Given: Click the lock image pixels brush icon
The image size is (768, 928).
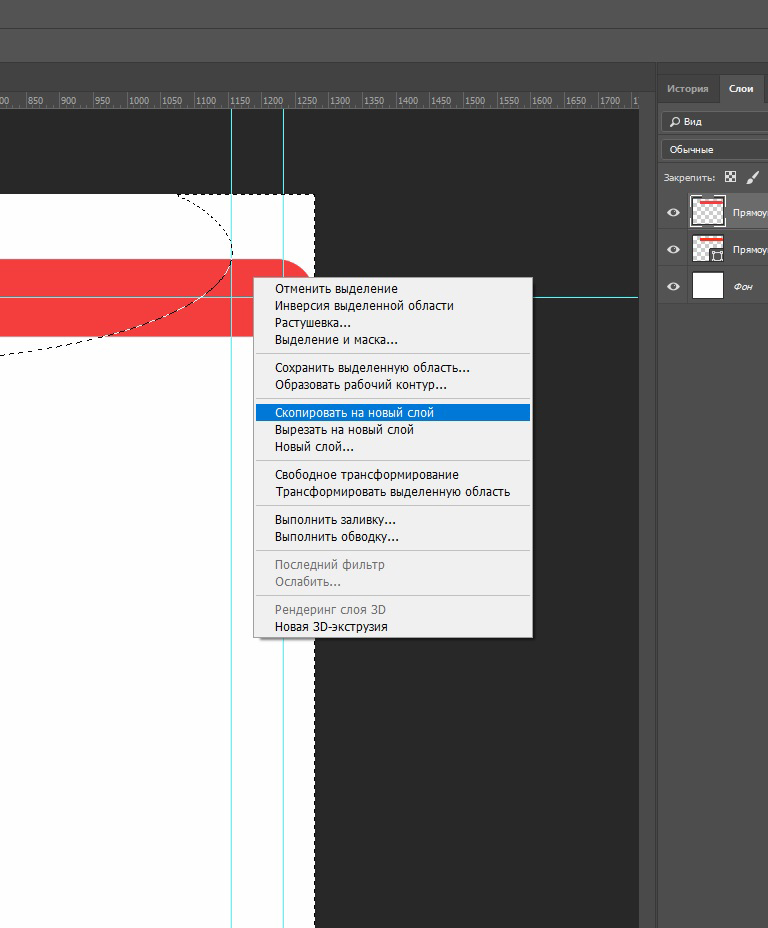Looking at the screenshot, I should click(753, 177).
